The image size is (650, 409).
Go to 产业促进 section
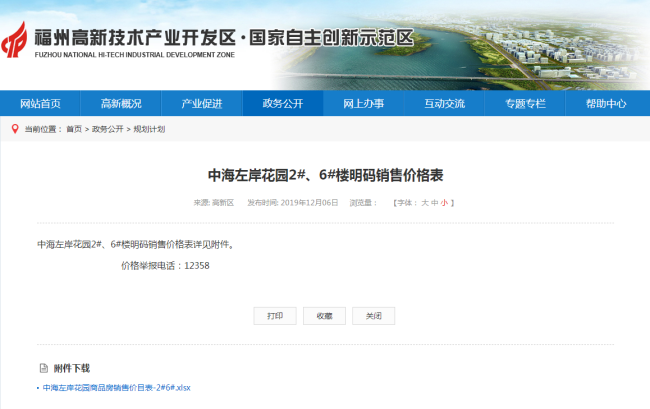(202, 103)
